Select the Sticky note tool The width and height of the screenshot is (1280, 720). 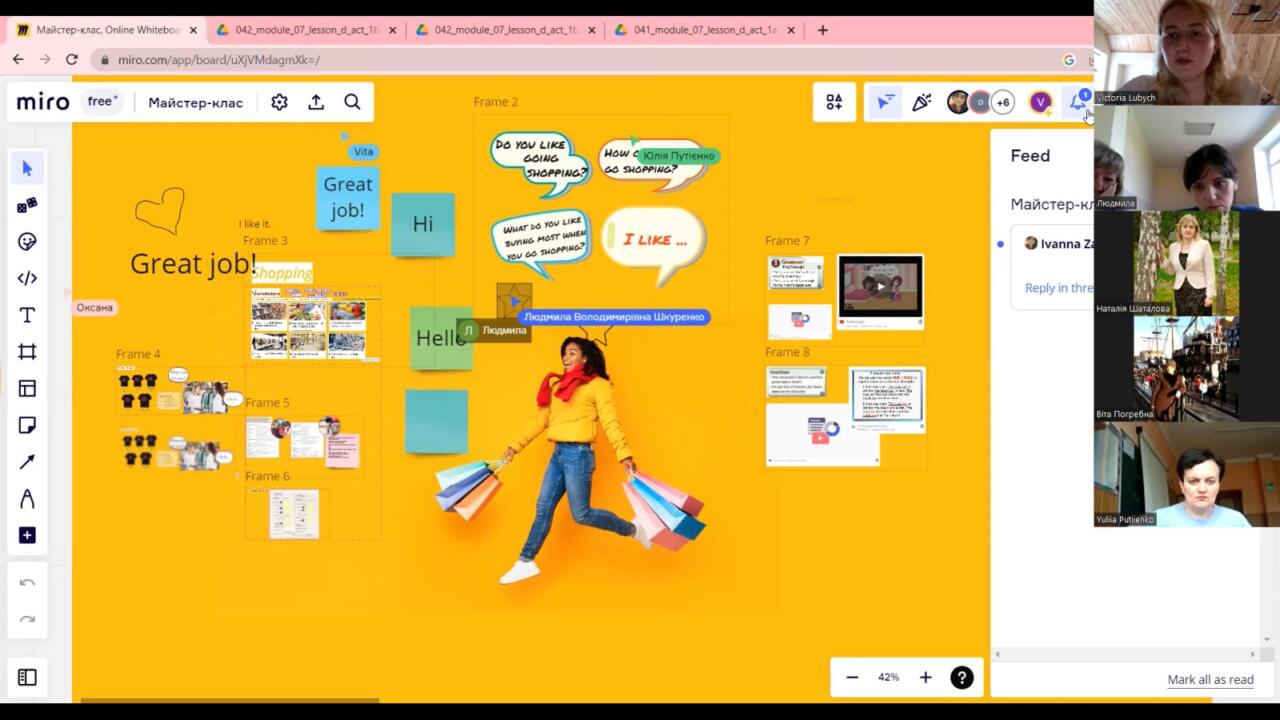pyautogui.click(x=27, y=425)
